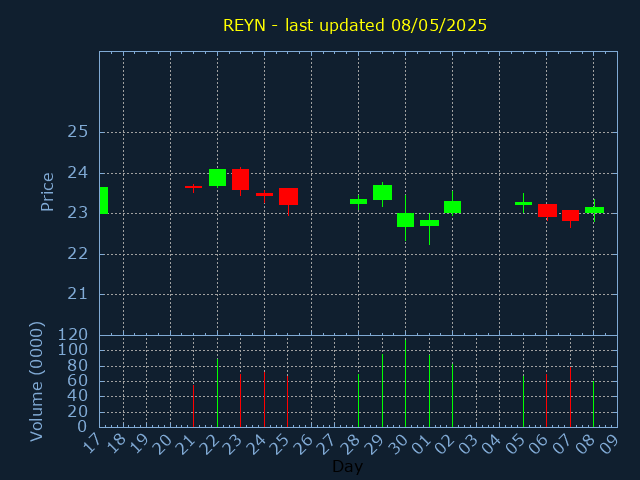Click the green volume bar for day 28

(x=358, y=400)
